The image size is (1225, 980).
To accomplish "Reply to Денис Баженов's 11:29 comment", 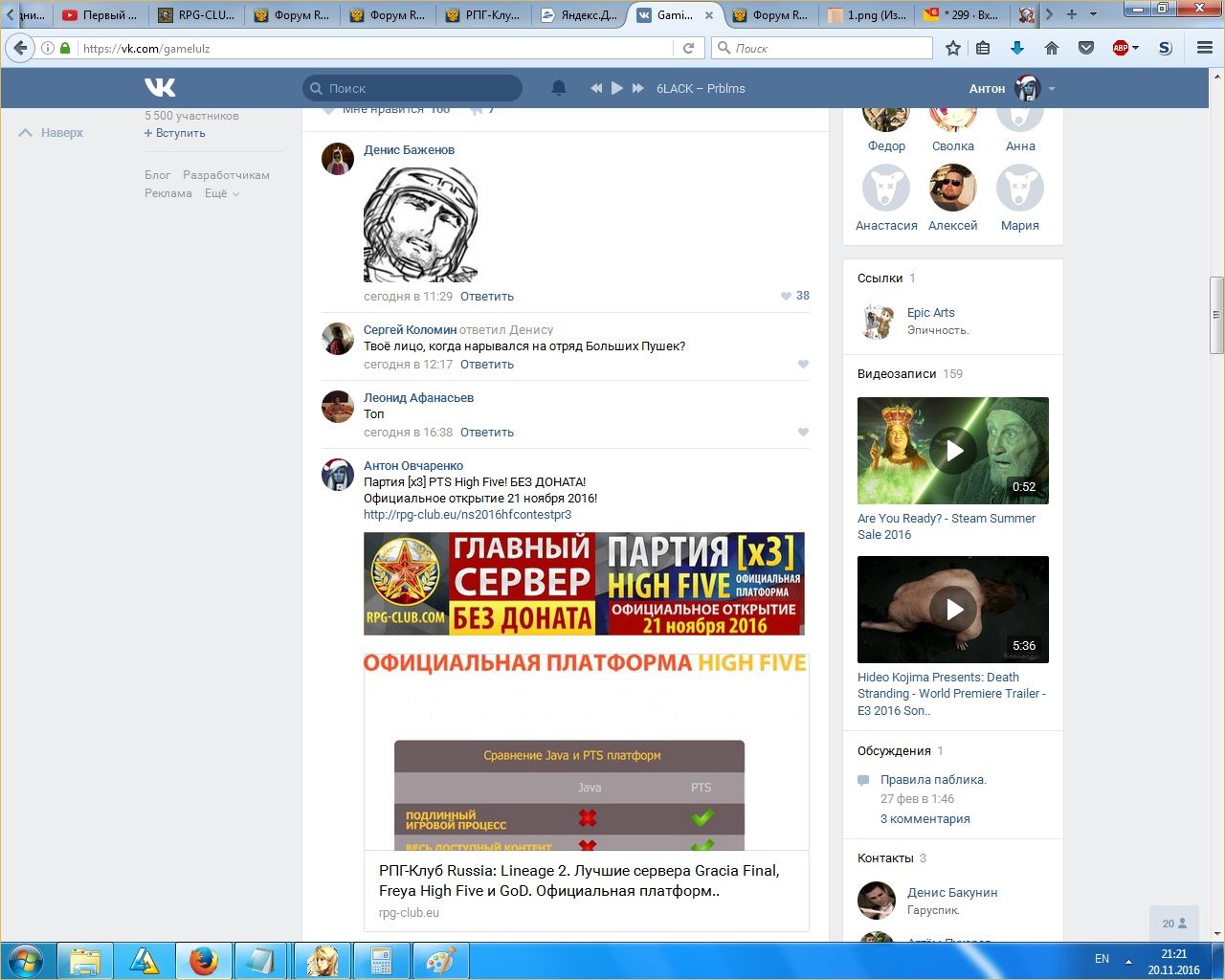I will [487, 297].
